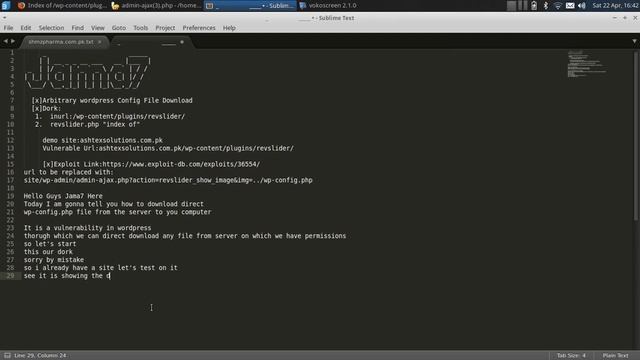Viewport: 640px width, 360px height.
Task: Open the Tools menu
Action: point(140,28)
